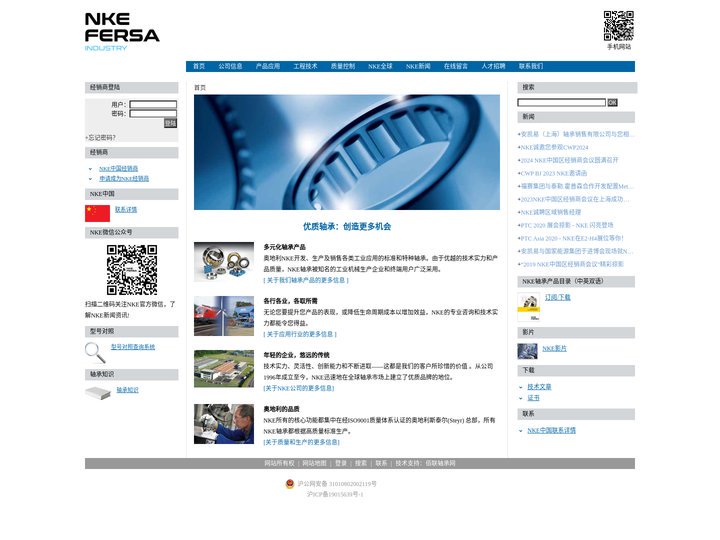Click the worker inspecting bearing thumbnail

[x=224, y=424]
